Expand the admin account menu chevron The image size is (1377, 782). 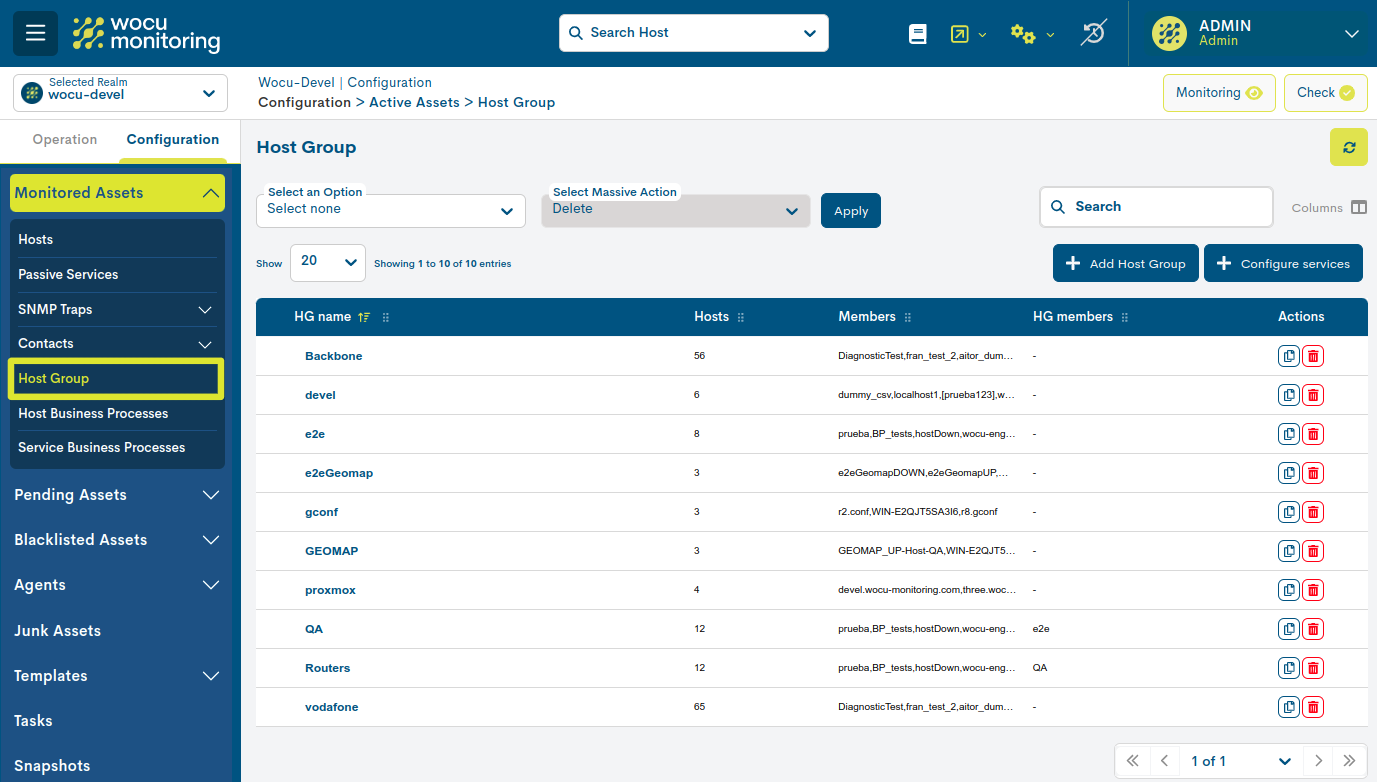click(1352, 34)
